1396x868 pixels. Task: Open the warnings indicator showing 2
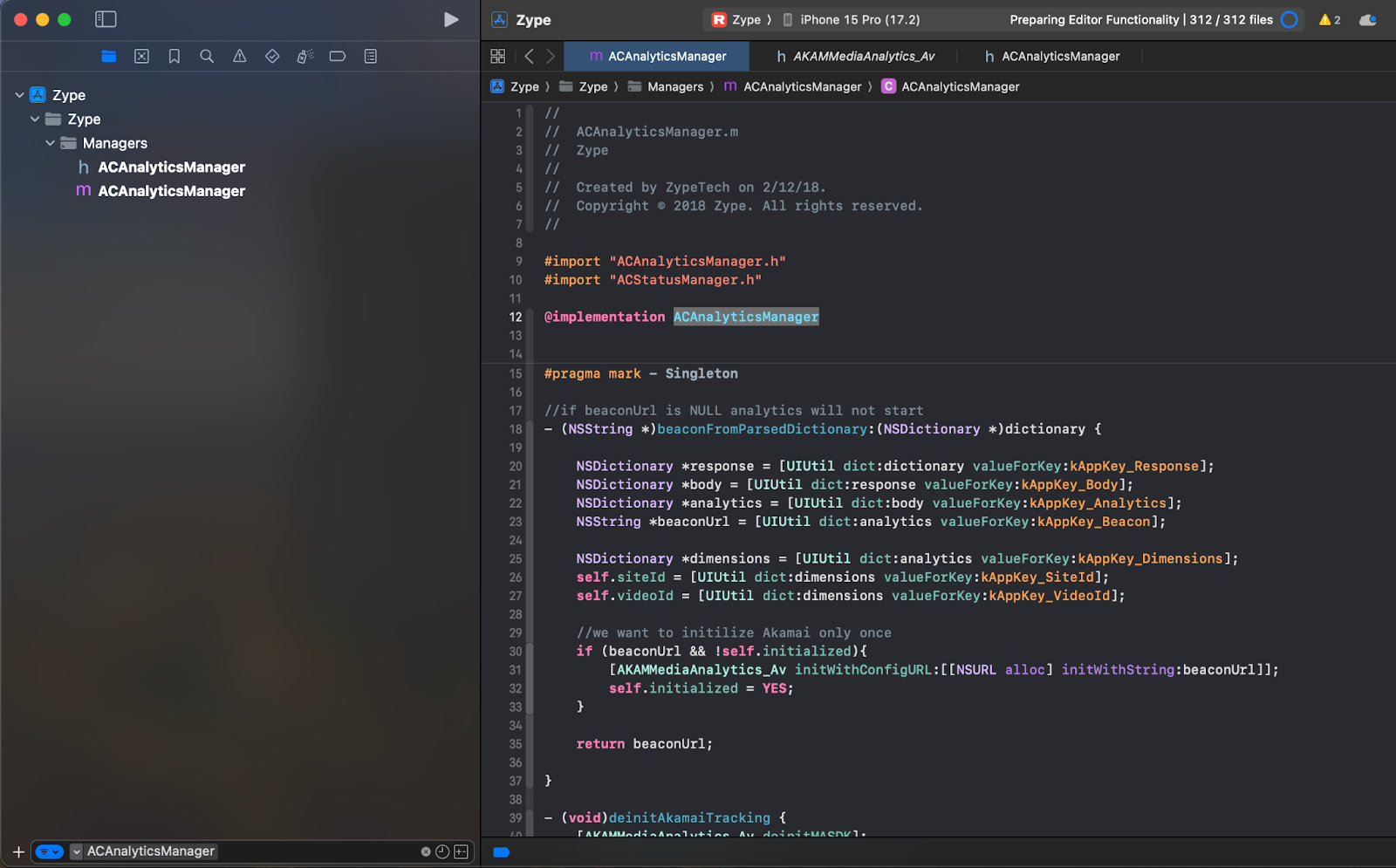pyautogui.click(x=1330, y=19)
